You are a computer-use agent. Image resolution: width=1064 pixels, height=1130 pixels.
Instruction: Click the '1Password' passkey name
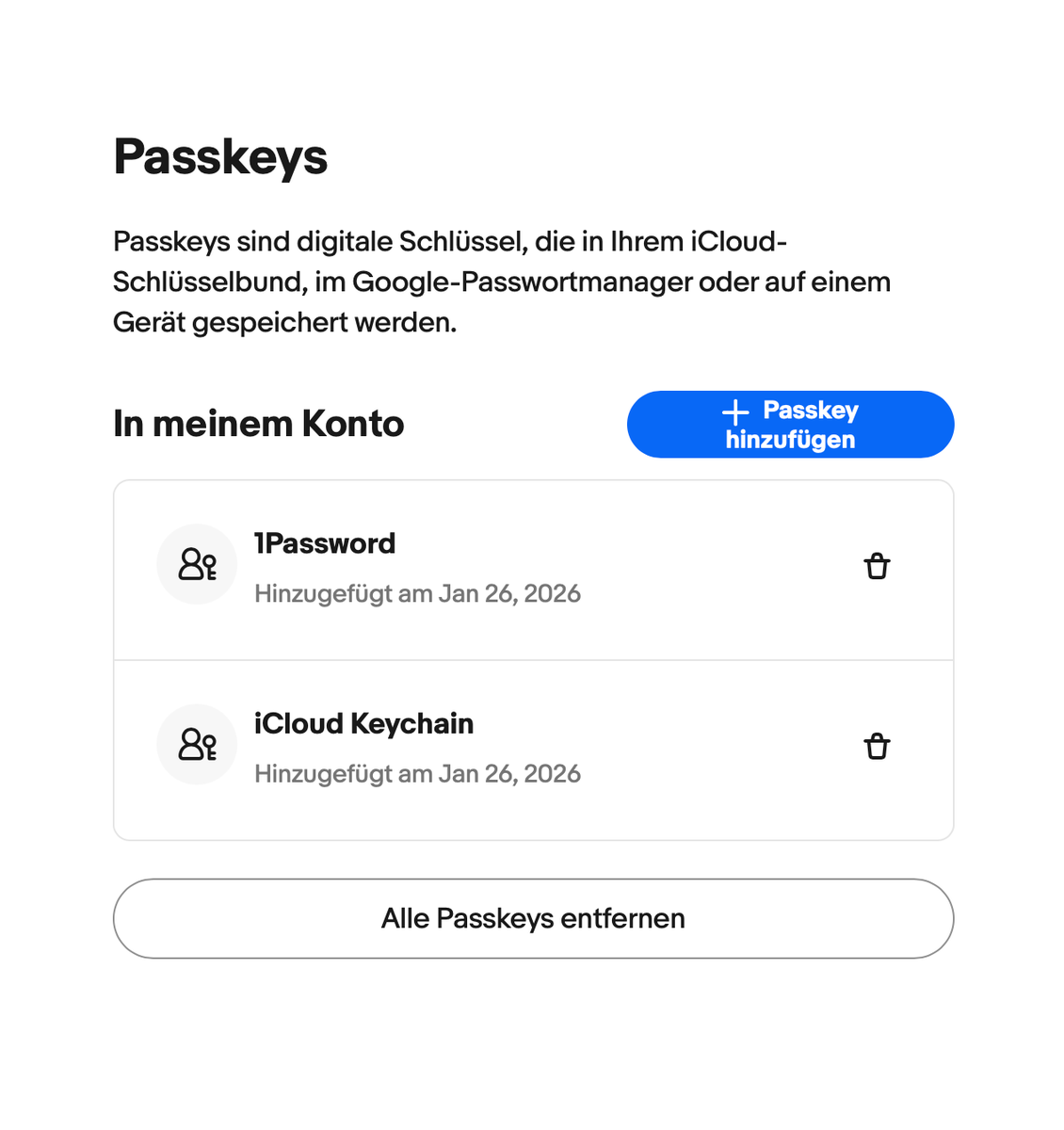point(325,543)
